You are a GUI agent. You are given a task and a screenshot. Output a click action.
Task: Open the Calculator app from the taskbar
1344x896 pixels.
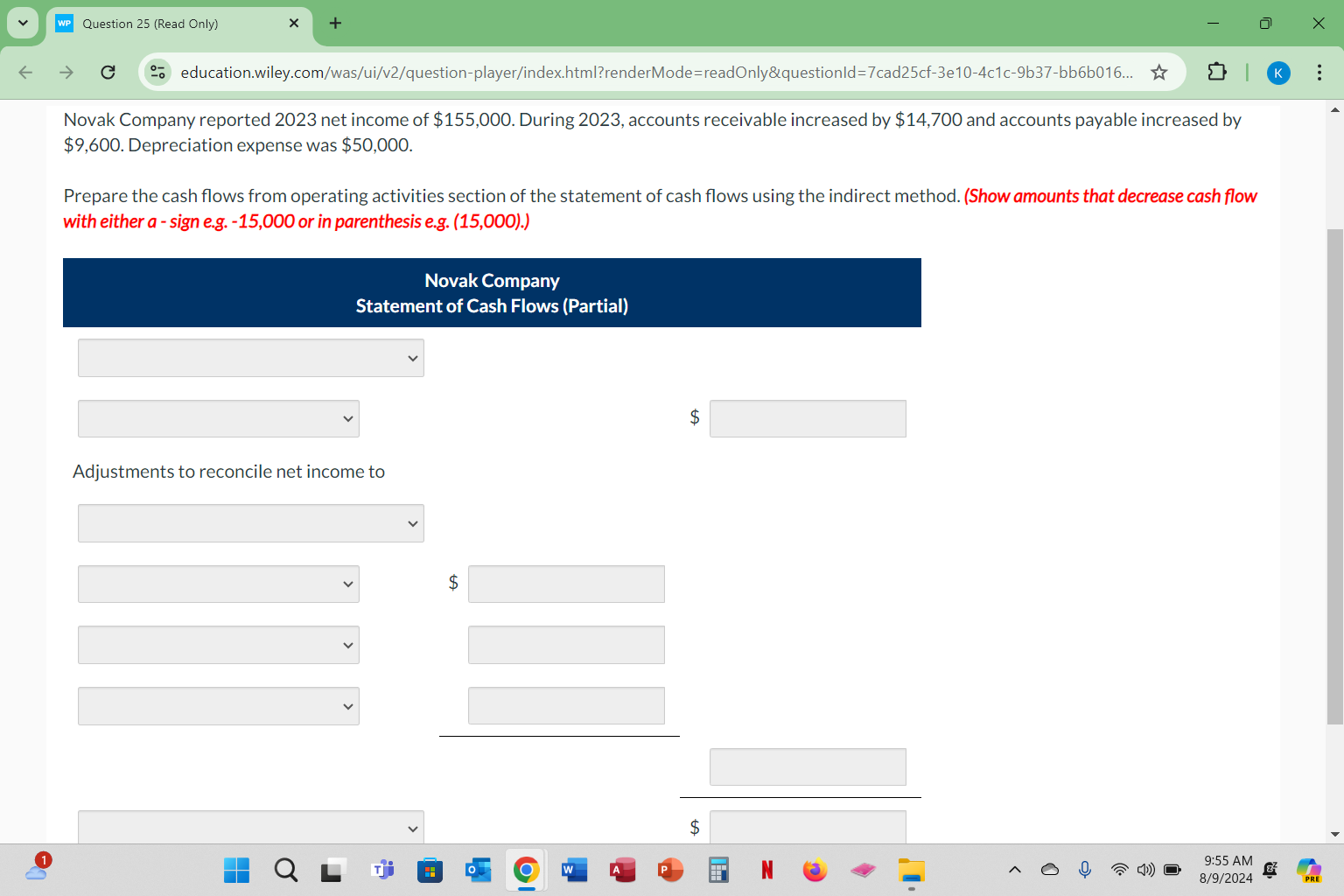717,870
